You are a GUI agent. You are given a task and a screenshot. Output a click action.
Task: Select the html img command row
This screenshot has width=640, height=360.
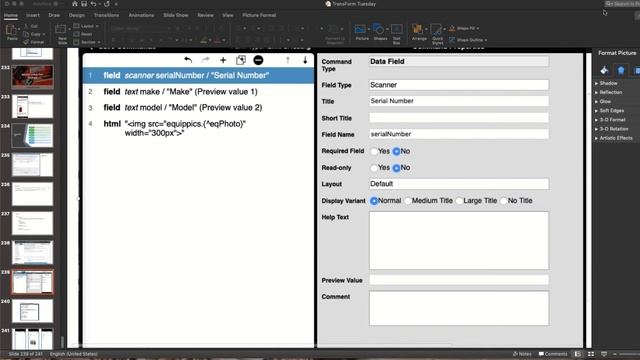coord(198,129)
